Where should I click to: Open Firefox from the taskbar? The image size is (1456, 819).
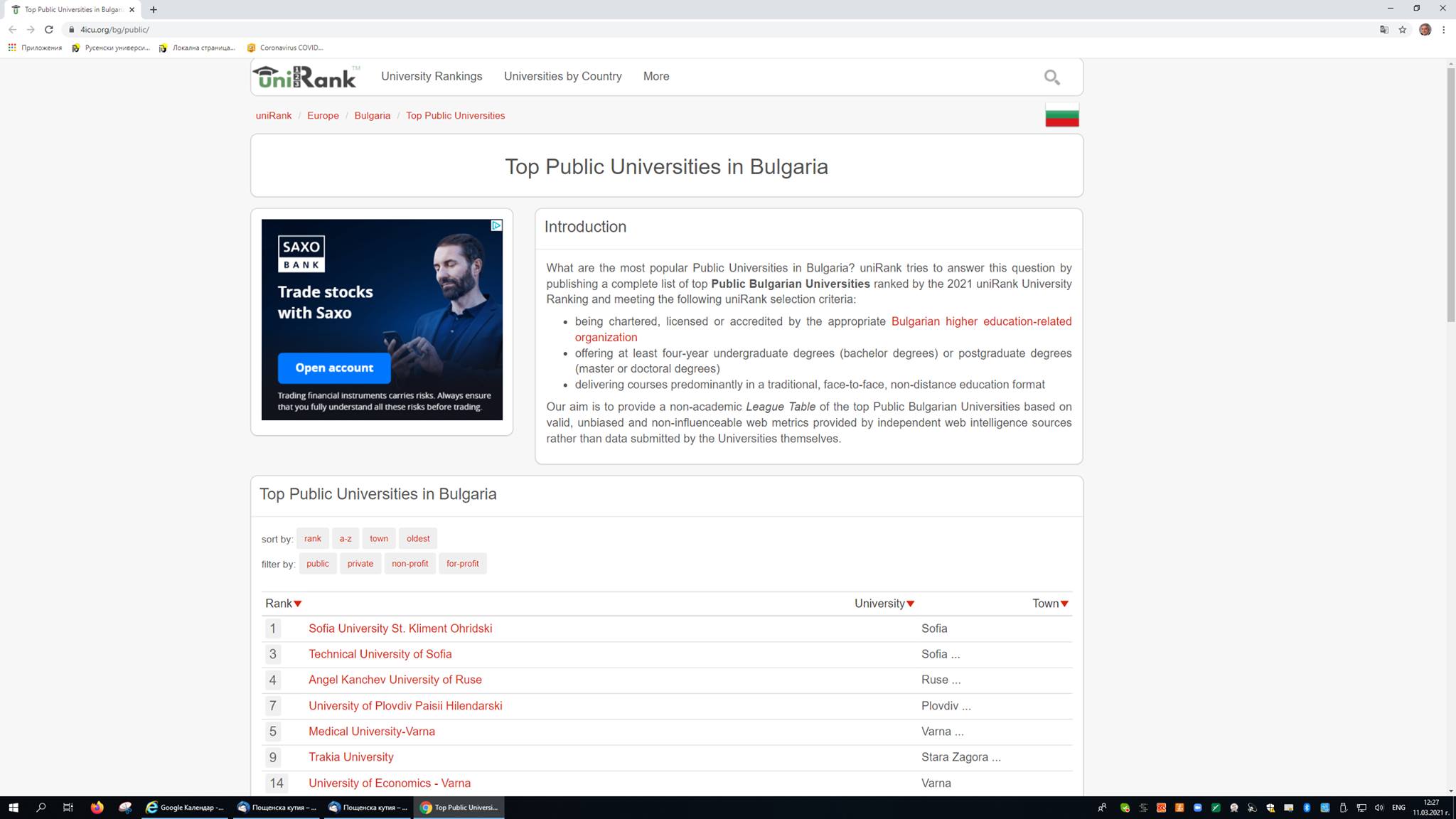tap(97, 807)
